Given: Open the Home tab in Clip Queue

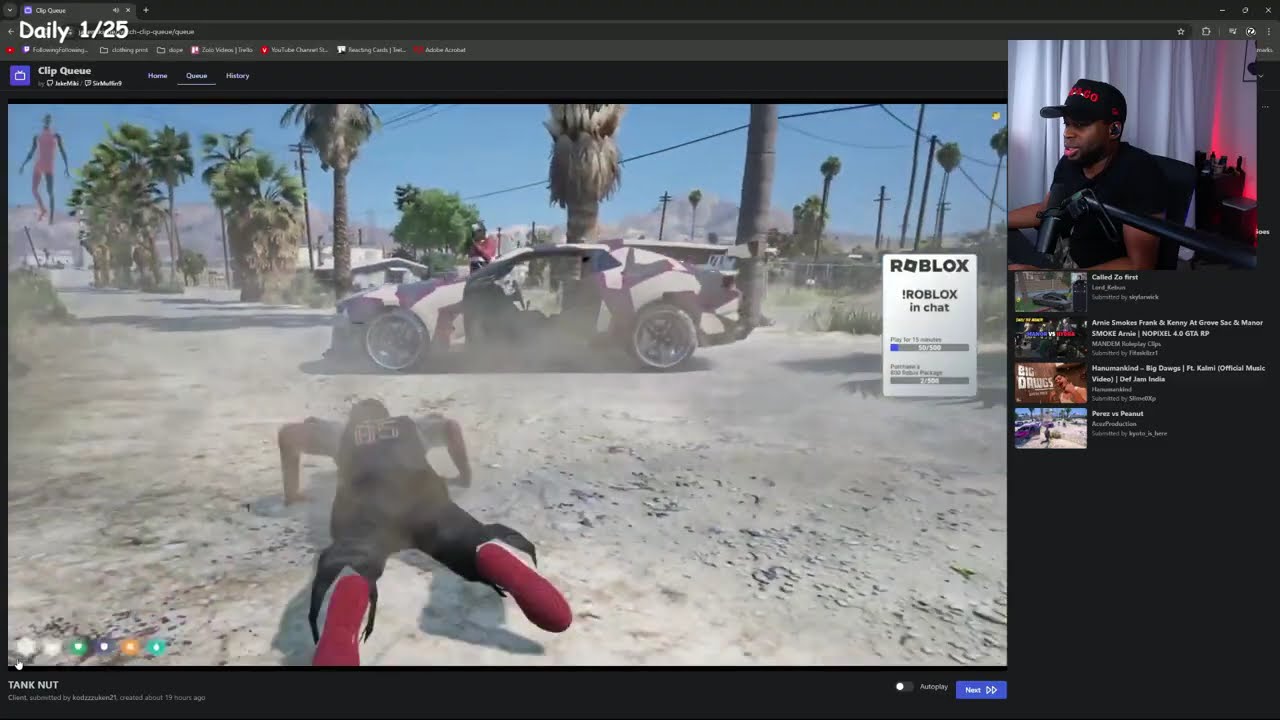Looking at the screenshot, I should [157, 76].
